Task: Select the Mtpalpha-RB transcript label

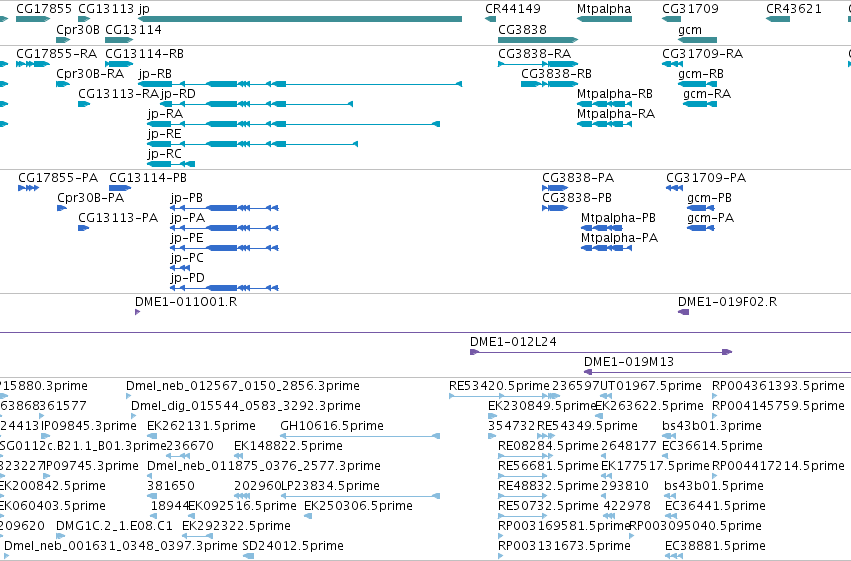Action: click(x=615, y=94)
